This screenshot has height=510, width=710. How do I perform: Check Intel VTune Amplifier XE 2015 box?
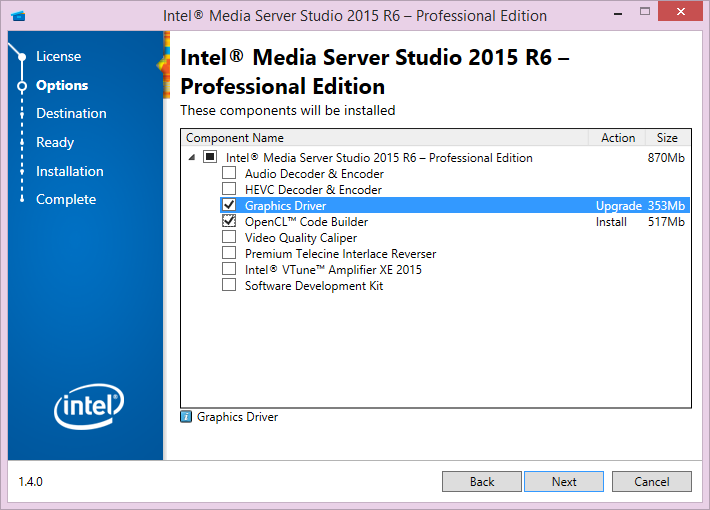pyautogui.click(x=229, y=269)
